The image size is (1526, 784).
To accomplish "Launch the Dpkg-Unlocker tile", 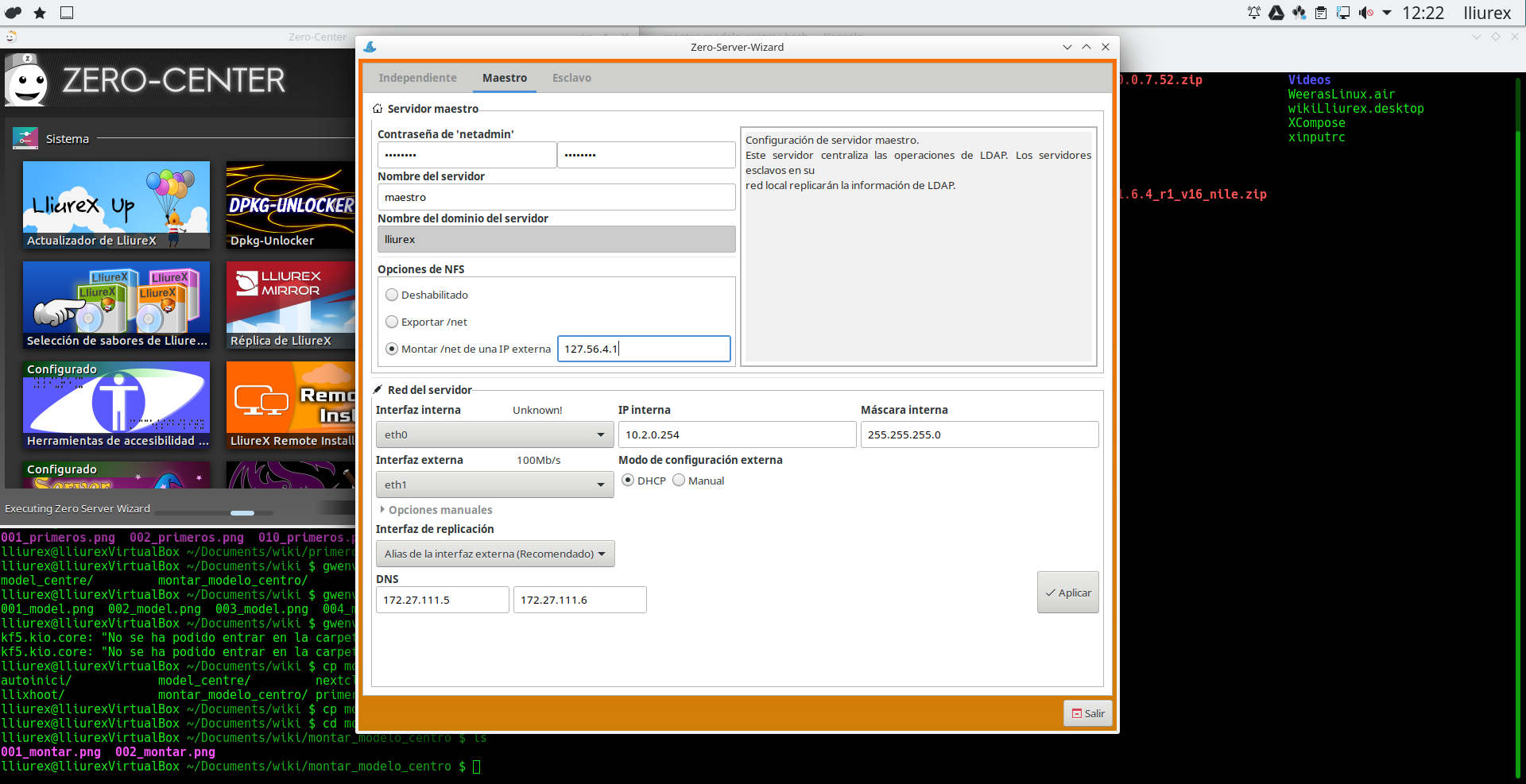I will [291, 205].
